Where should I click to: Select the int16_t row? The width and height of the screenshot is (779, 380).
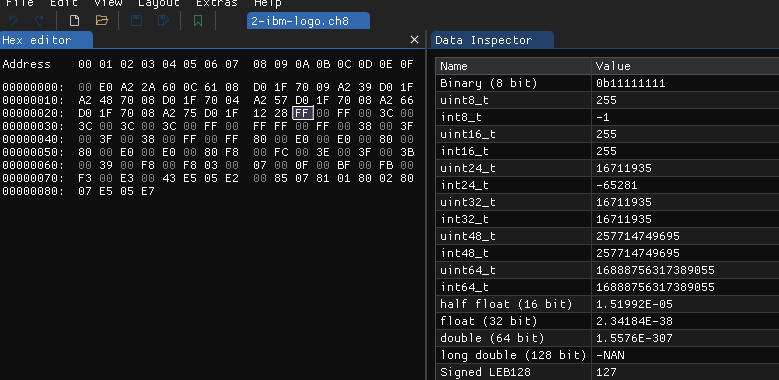608,151
